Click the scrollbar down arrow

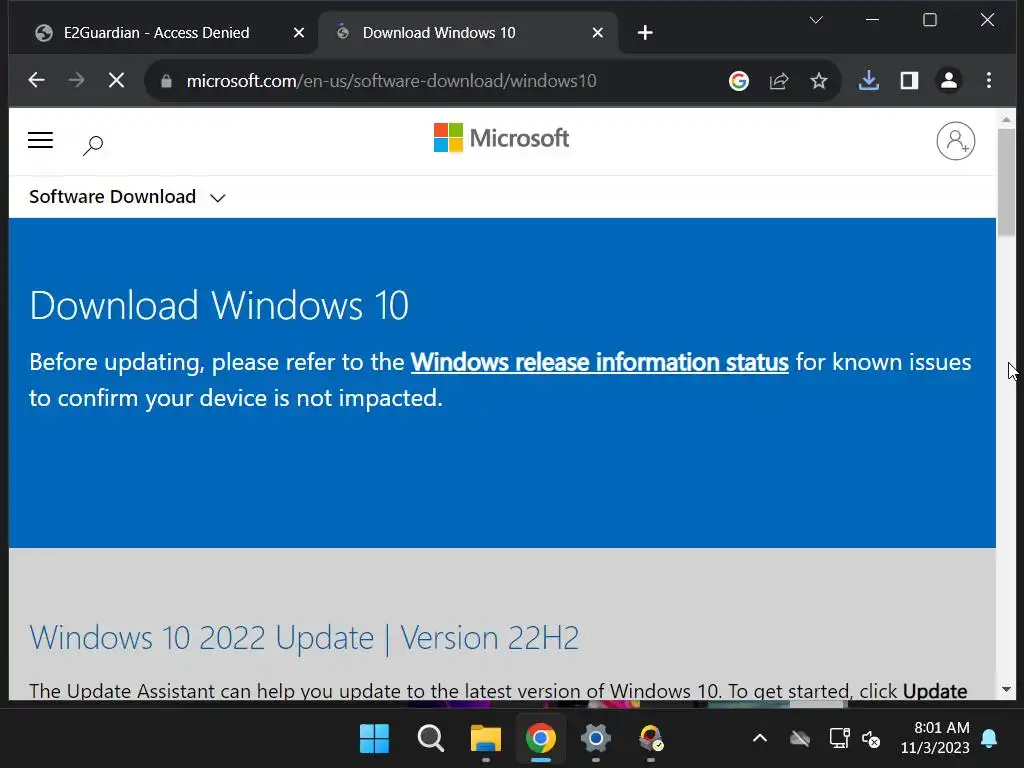click(x=1006, y=689)
